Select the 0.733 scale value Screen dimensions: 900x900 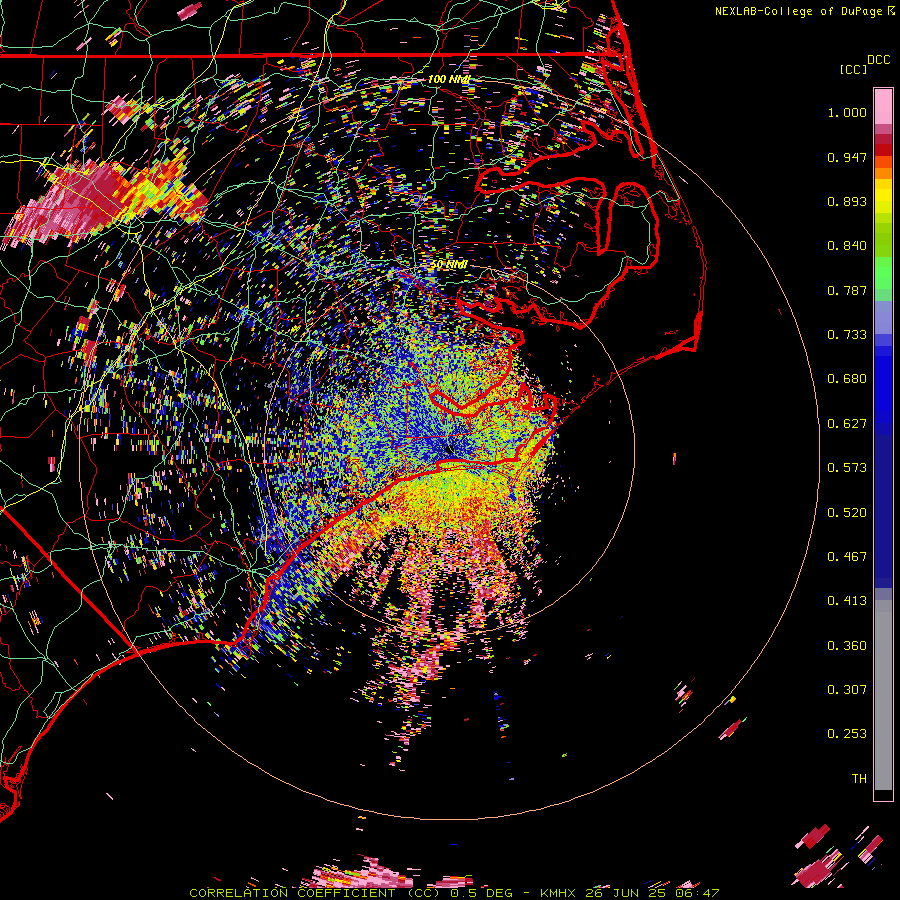pos(847,335)
